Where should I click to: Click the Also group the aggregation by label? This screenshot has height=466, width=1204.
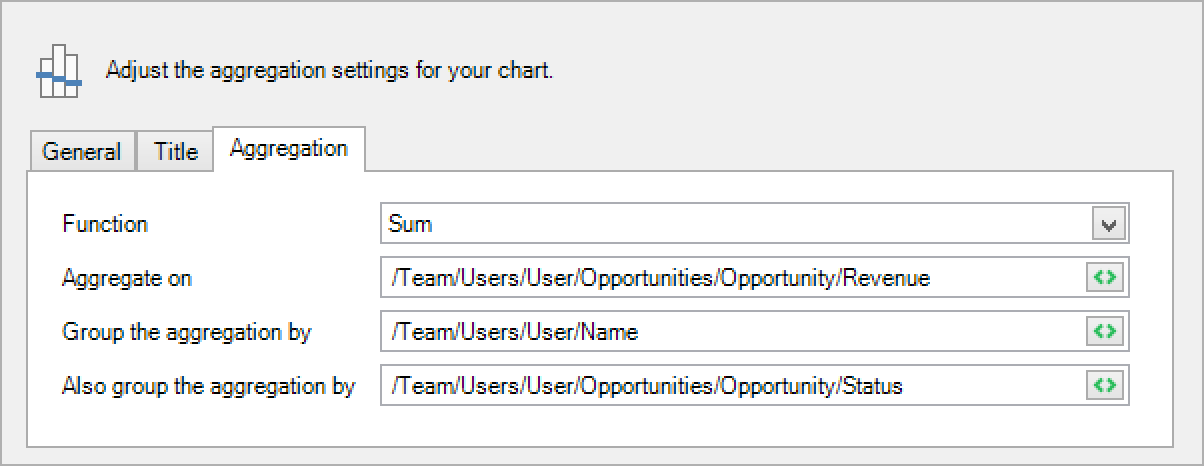[x=208, y=386]
